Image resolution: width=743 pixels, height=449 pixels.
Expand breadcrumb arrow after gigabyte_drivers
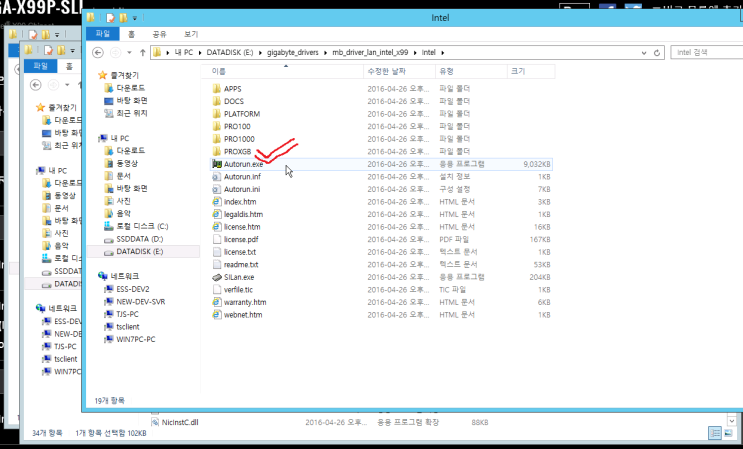pos(326,53)
